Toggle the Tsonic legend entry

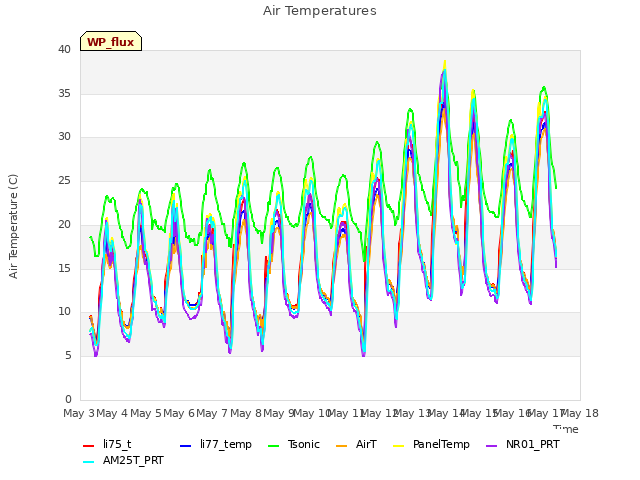pos(293,444)
